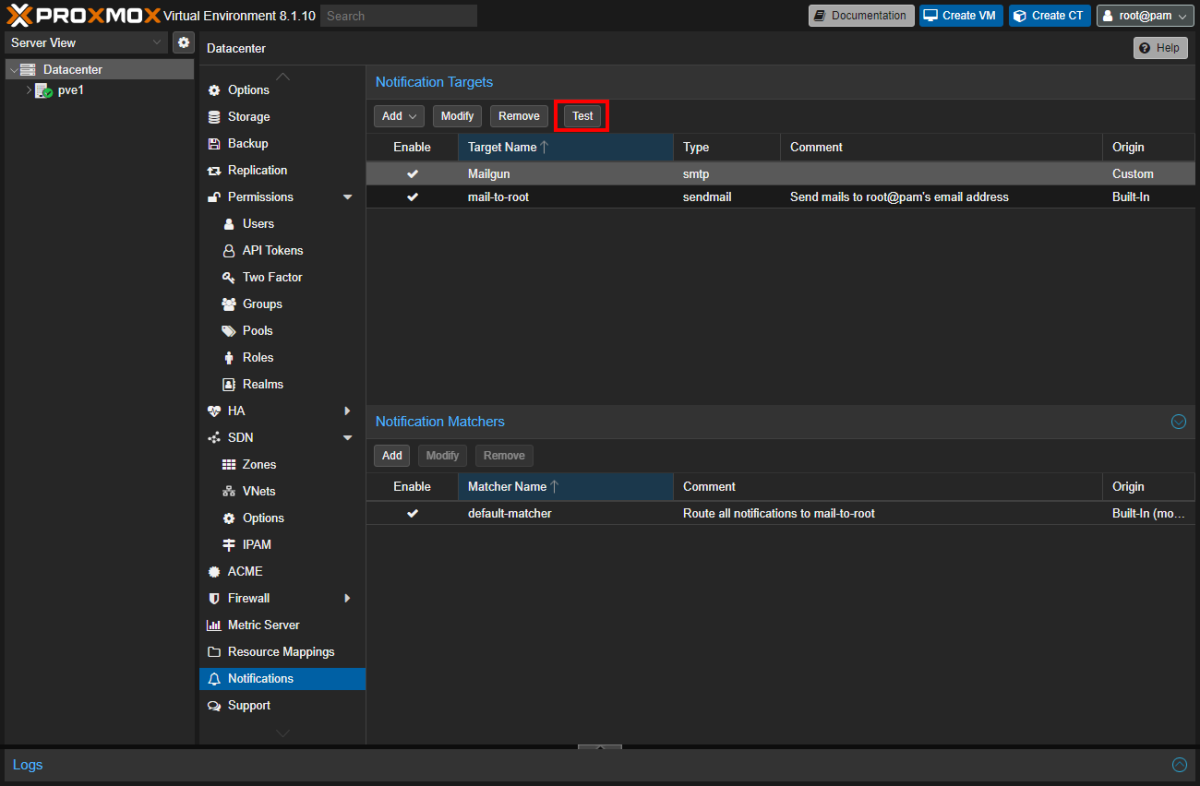
Task: Open the Storage menu item
Action: pos(282,117)
